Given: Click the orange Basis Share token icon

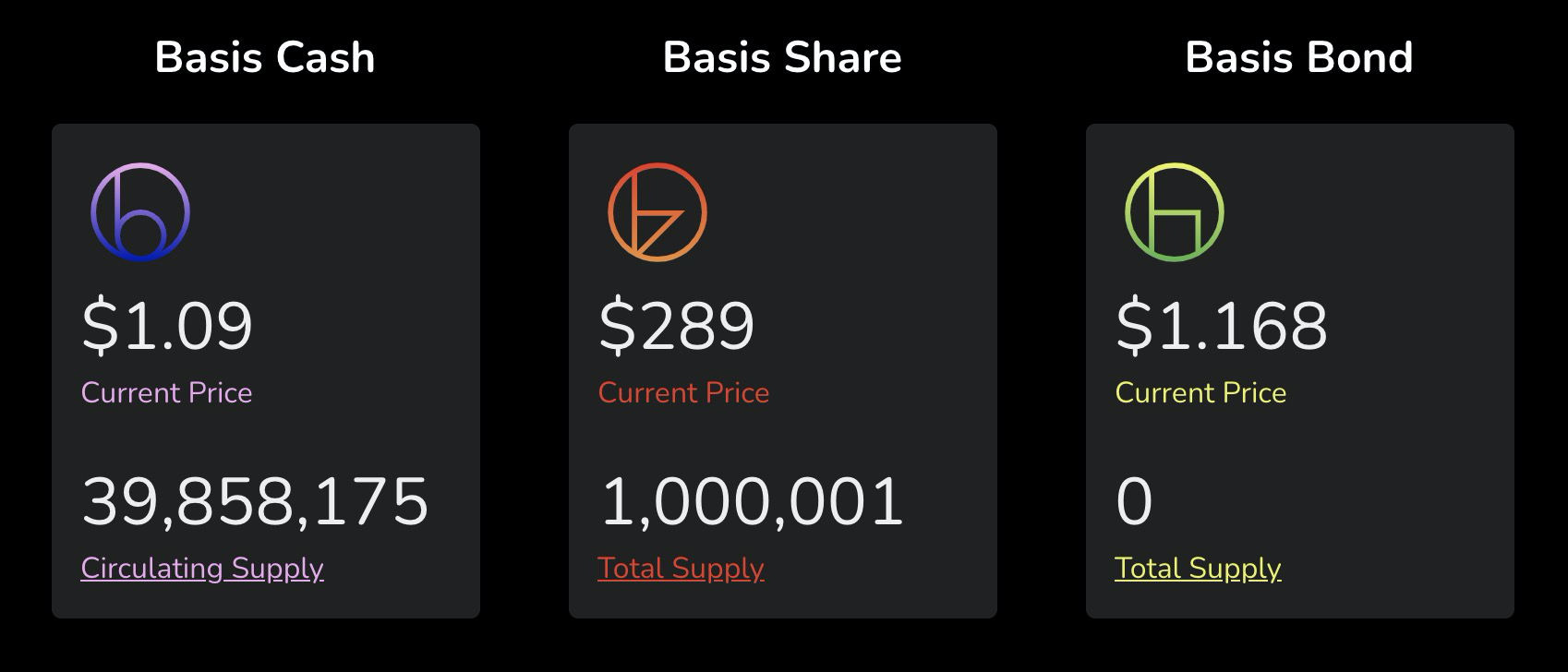Looking at the screenshot, I should [x=657, y=212].
